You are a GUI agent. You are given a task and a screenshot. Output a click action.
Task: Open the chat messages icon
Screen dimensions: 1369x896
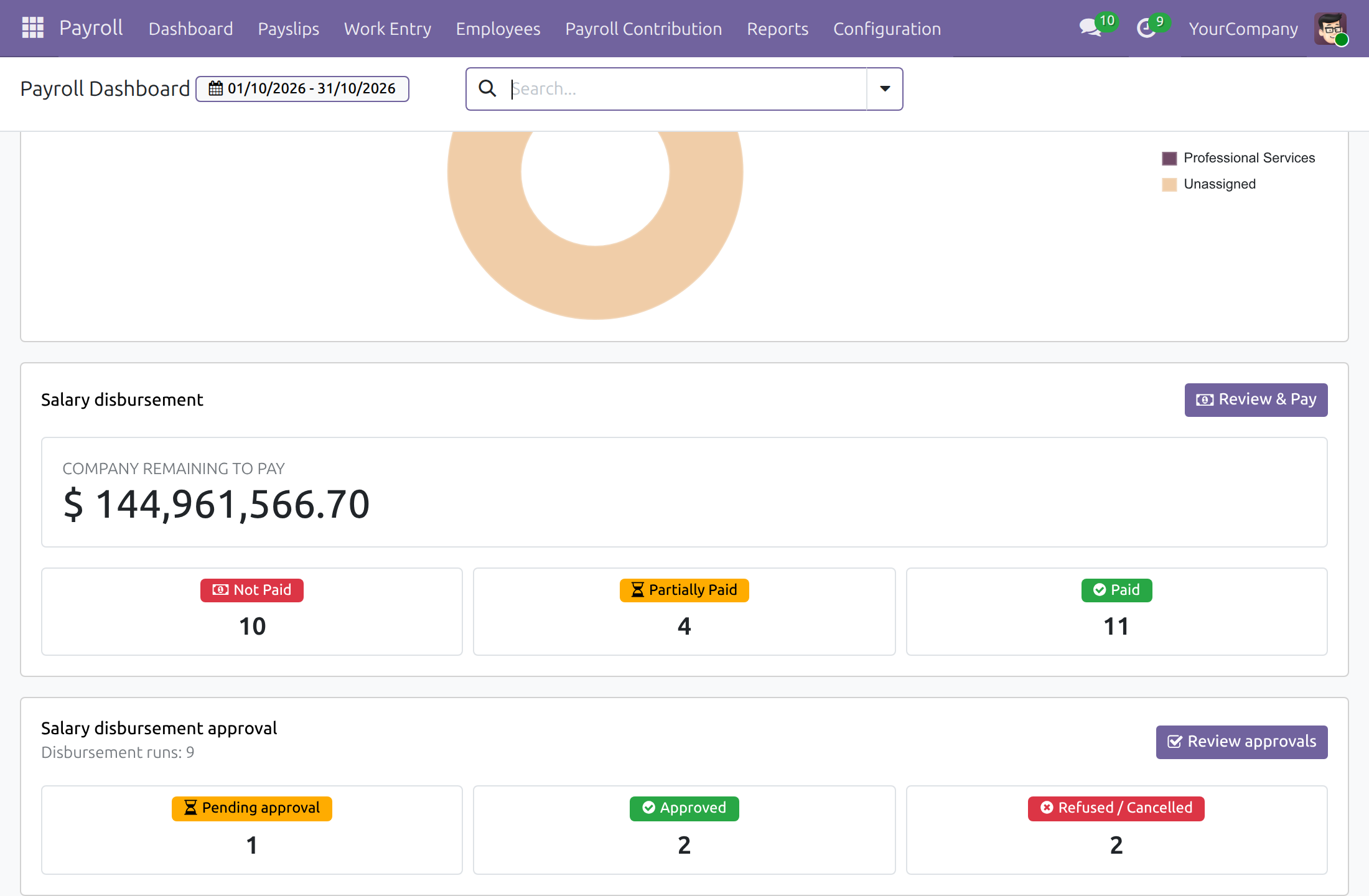tap(1090, 28)
